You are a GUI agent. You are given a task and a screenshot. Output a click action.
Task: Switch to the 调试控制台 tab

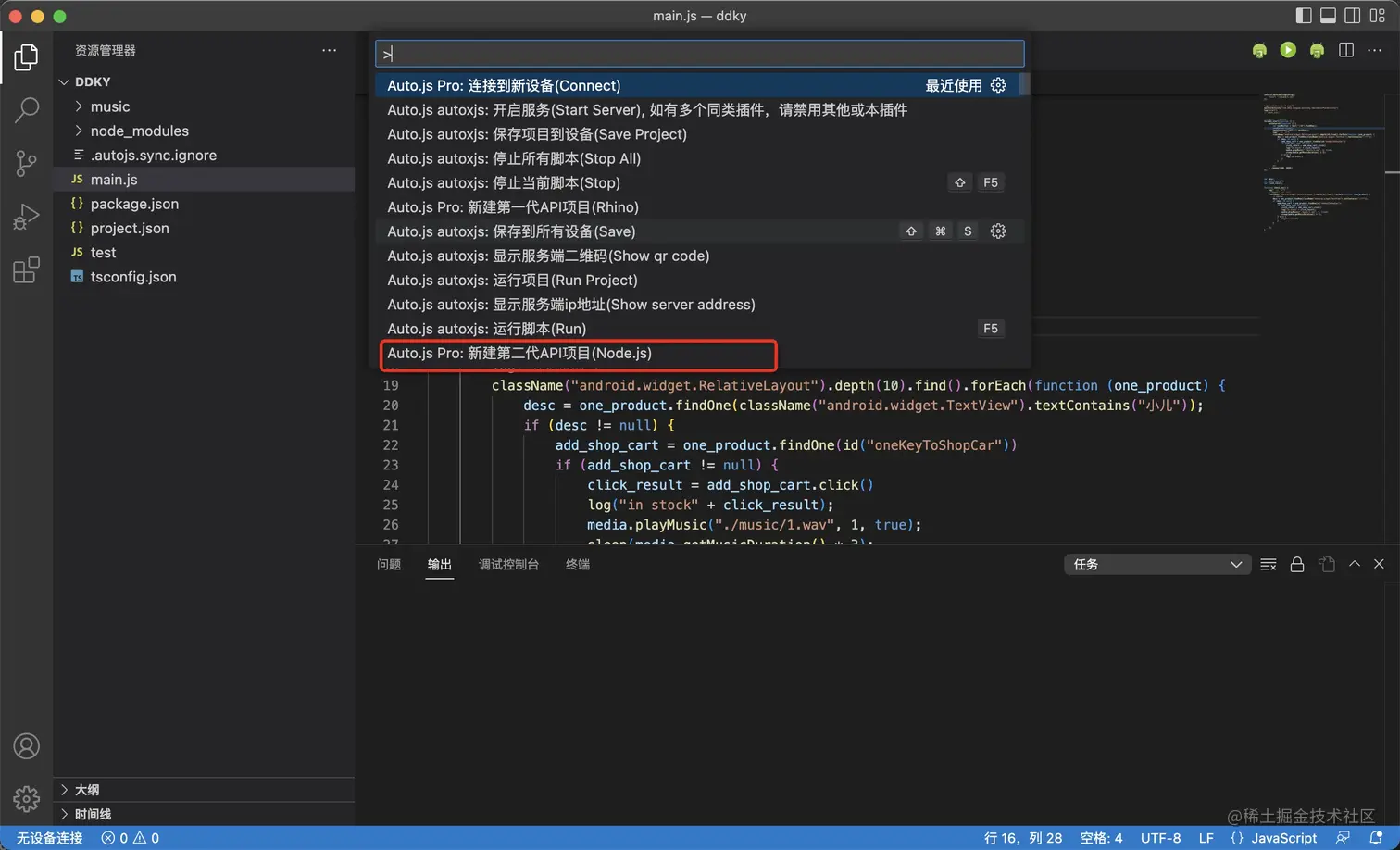[508, 564]
